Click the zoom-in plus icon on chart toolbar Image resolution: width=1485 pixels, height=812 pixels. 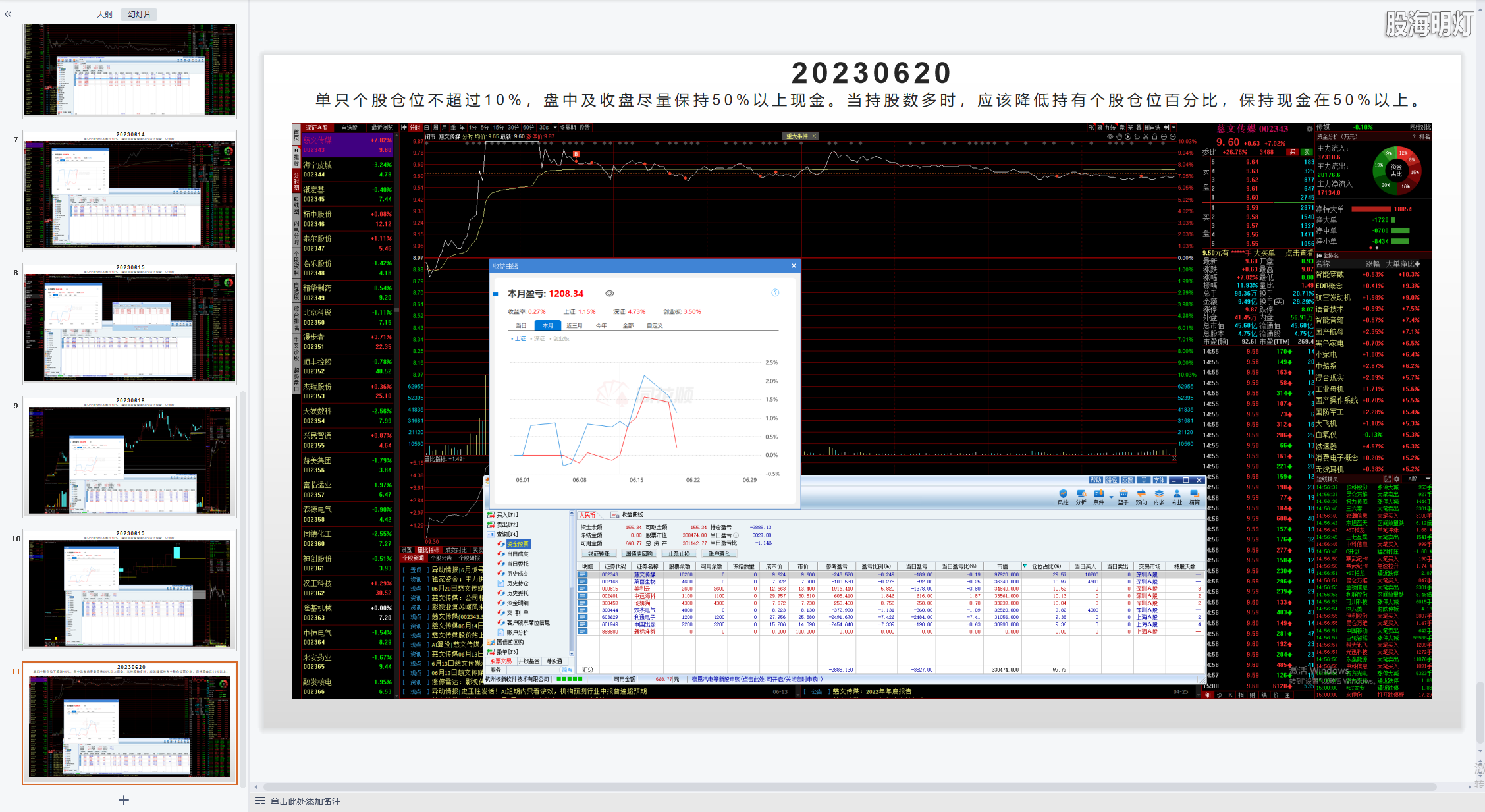click(1164, 136)
